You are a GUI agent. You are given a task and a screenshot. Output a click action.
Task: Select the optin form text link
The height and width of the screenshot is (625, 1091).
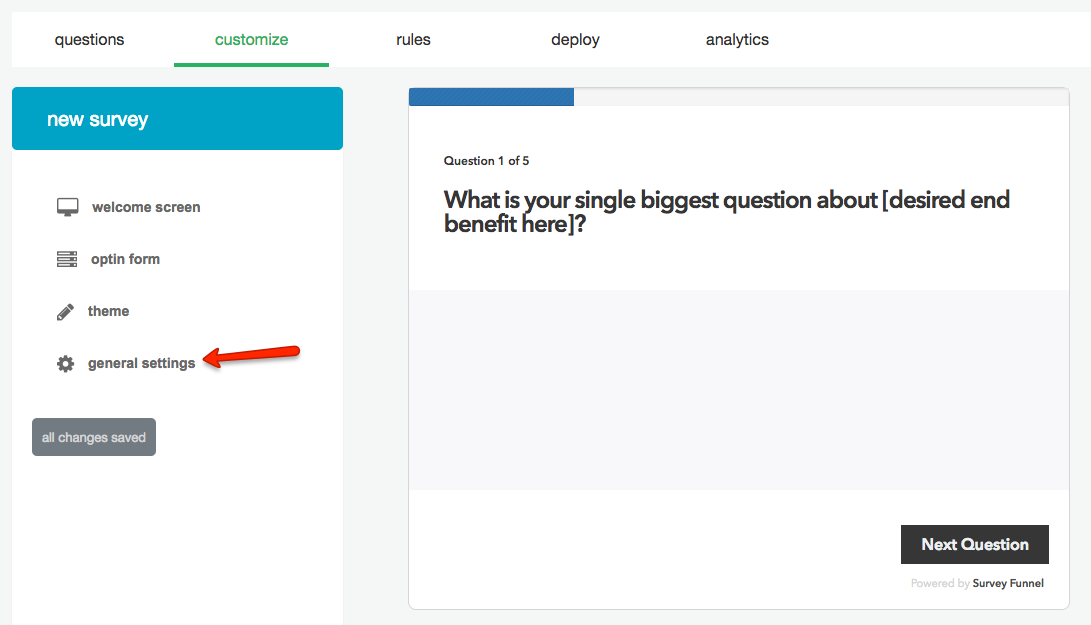pyautogui.click(x=125, y=259)
